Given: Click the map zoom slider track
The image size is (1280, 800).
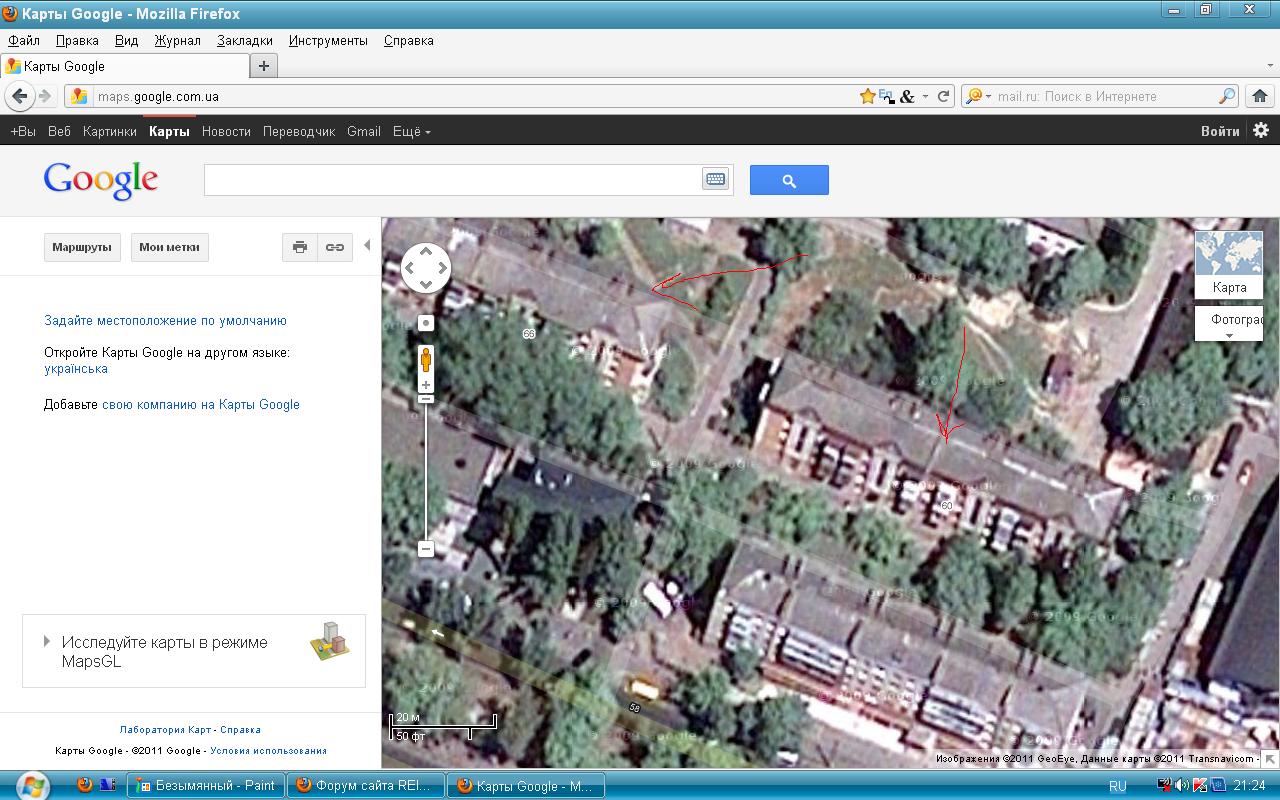Looking at the screenshot, I should click(426, 470).
